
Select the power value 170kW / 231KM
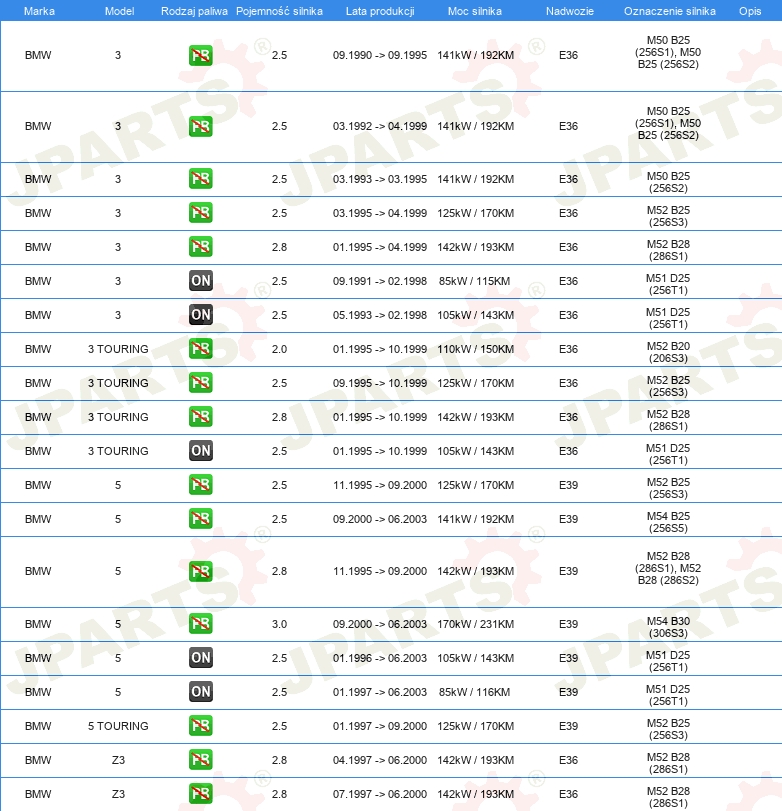476,624
